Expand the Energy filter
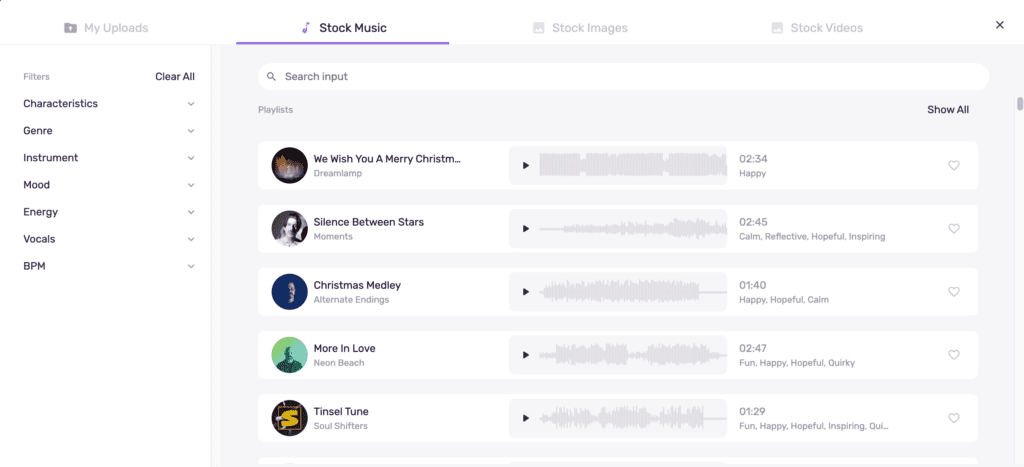 coord(108,212)
